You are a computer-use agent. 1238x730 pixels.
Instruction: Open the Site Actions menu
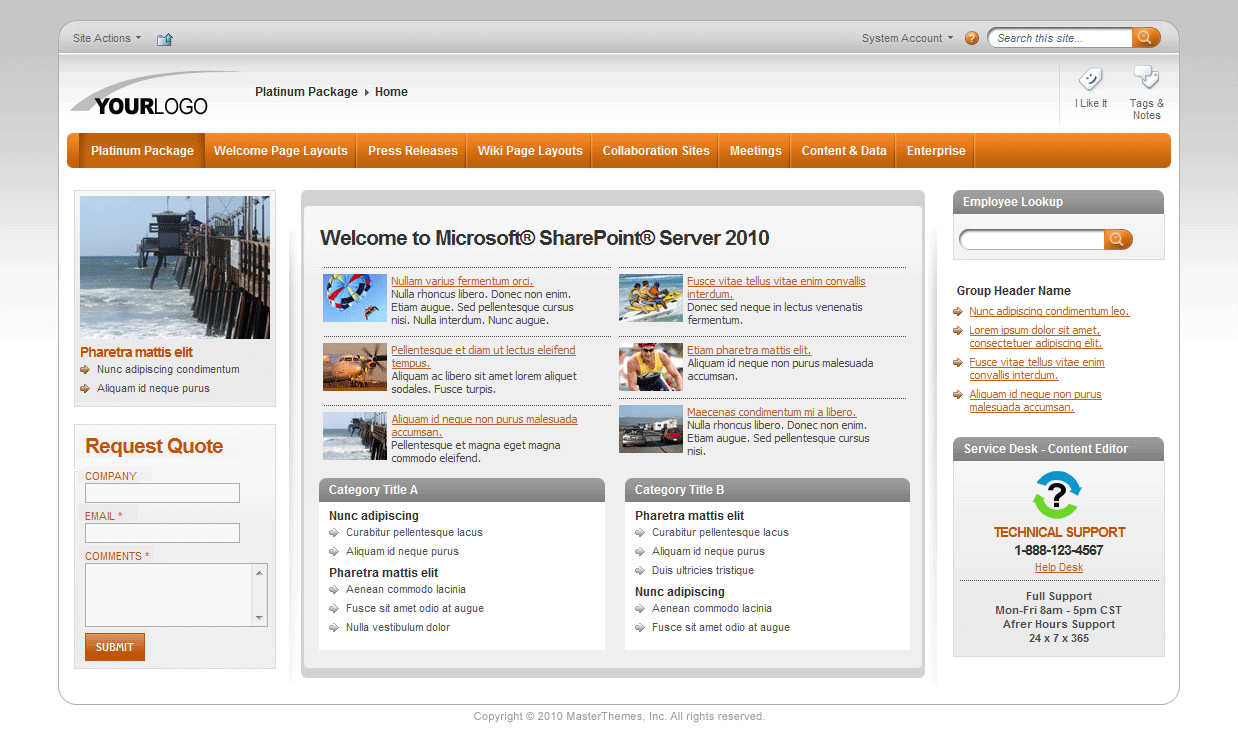point(104,37)
